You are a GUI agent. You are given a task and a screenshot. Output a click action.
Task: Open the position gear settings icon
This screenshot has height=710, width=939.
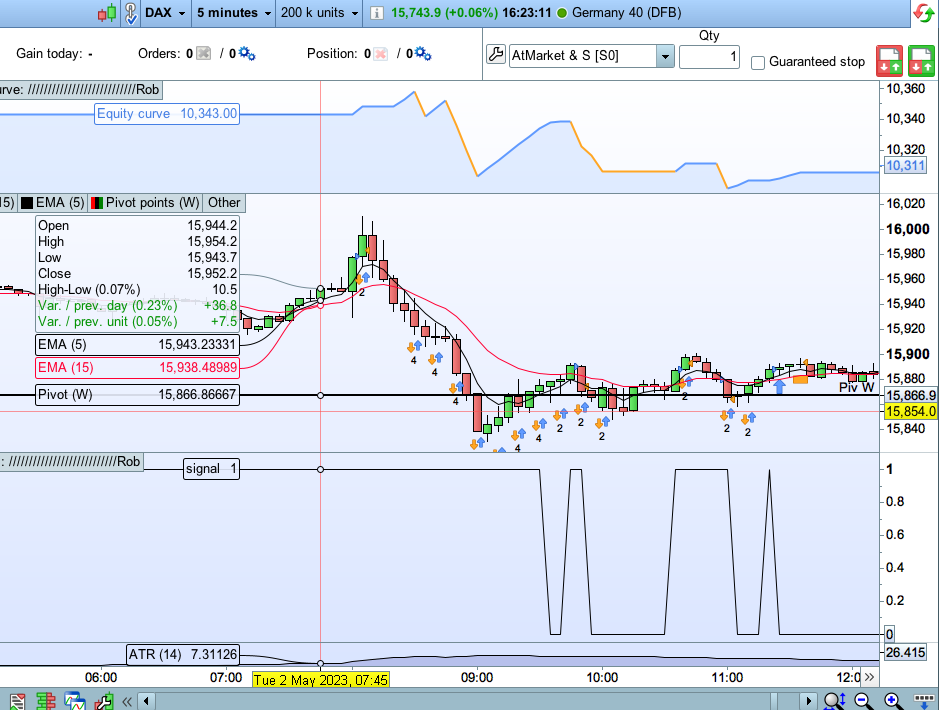pyautogui.click(x=423, y=54)
